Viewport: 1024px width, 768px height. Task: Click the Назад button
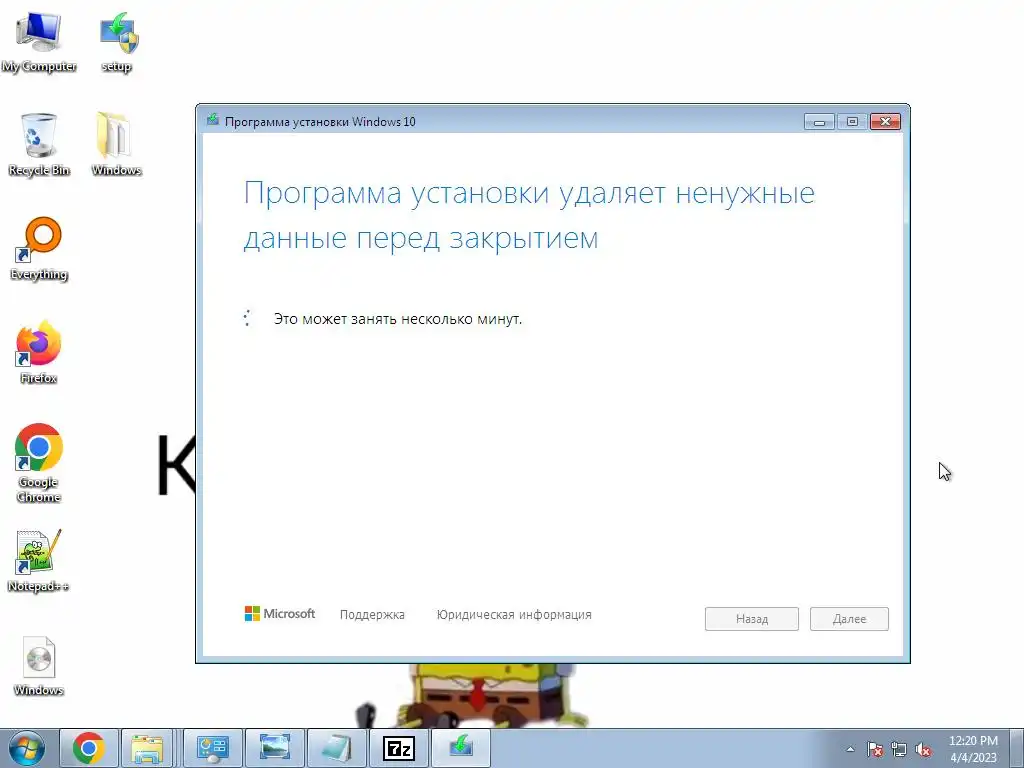(x=752, y=618)
